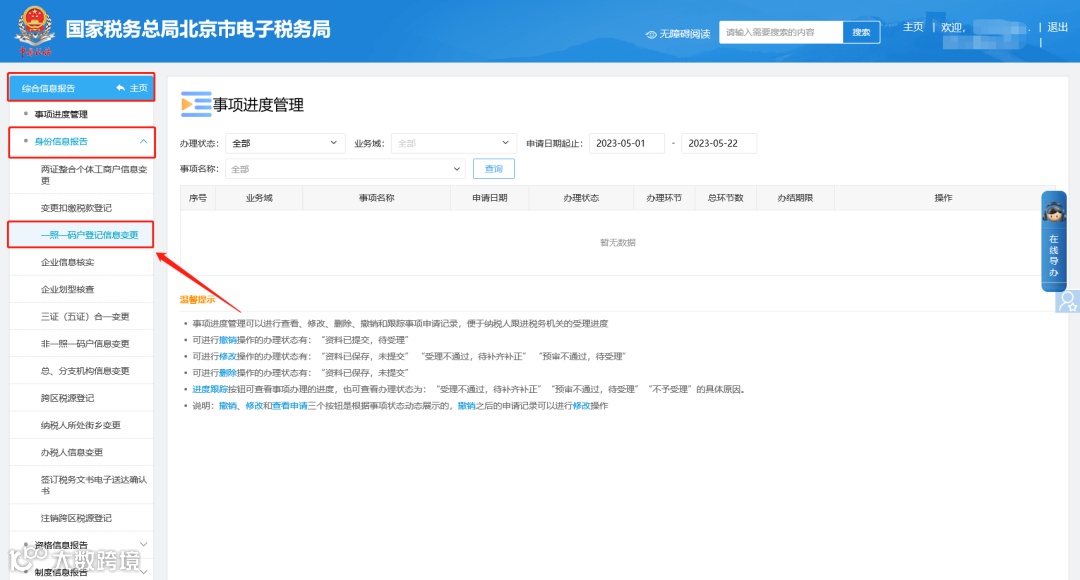The height and width of the screenshot is (580, 1080).
Task: Click the end date field 2023-05-22
Action: pyautogui.click(x=718, y=143)
